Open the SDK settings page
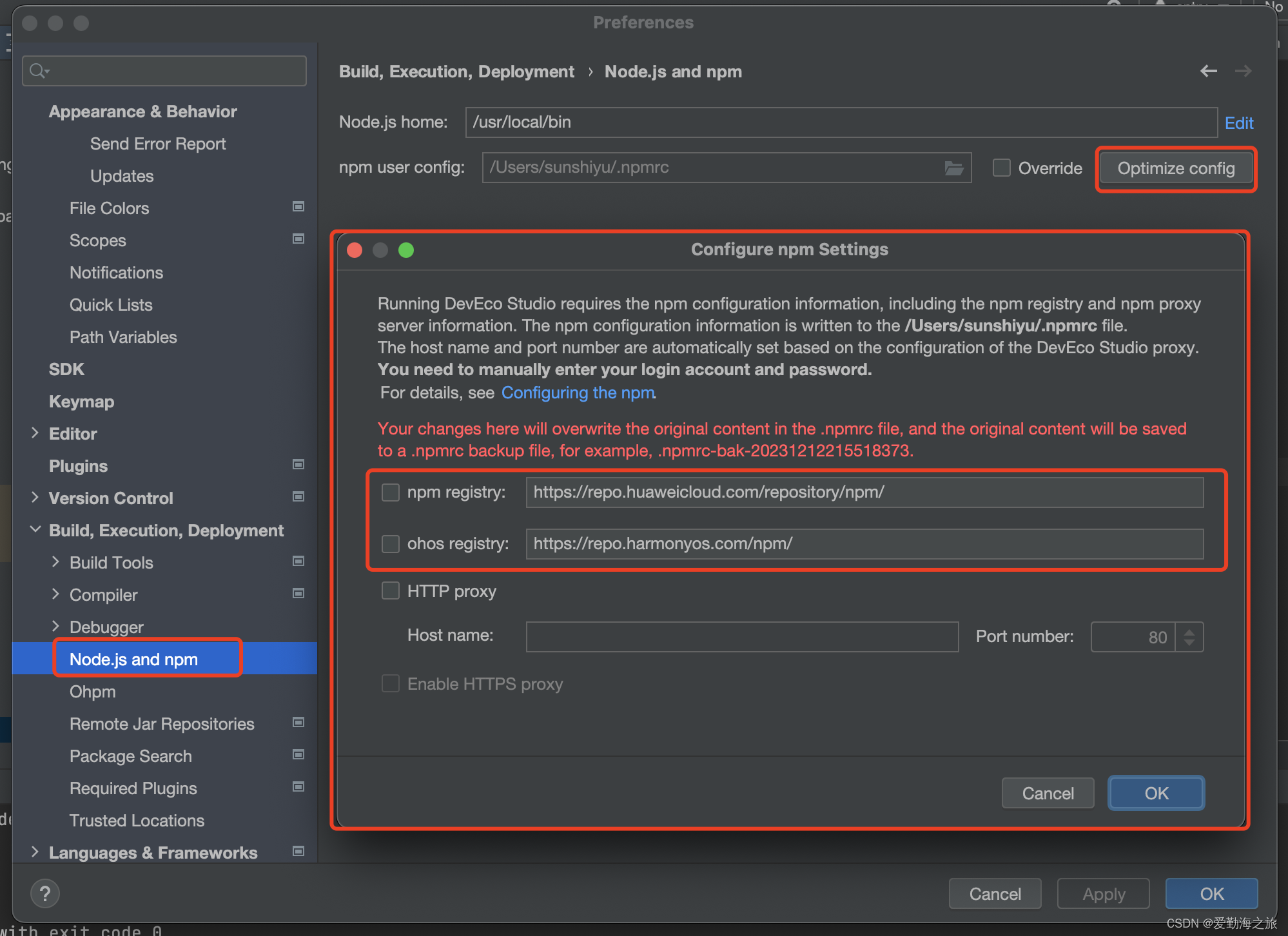The image size is (1288, 936). point(66,369)
